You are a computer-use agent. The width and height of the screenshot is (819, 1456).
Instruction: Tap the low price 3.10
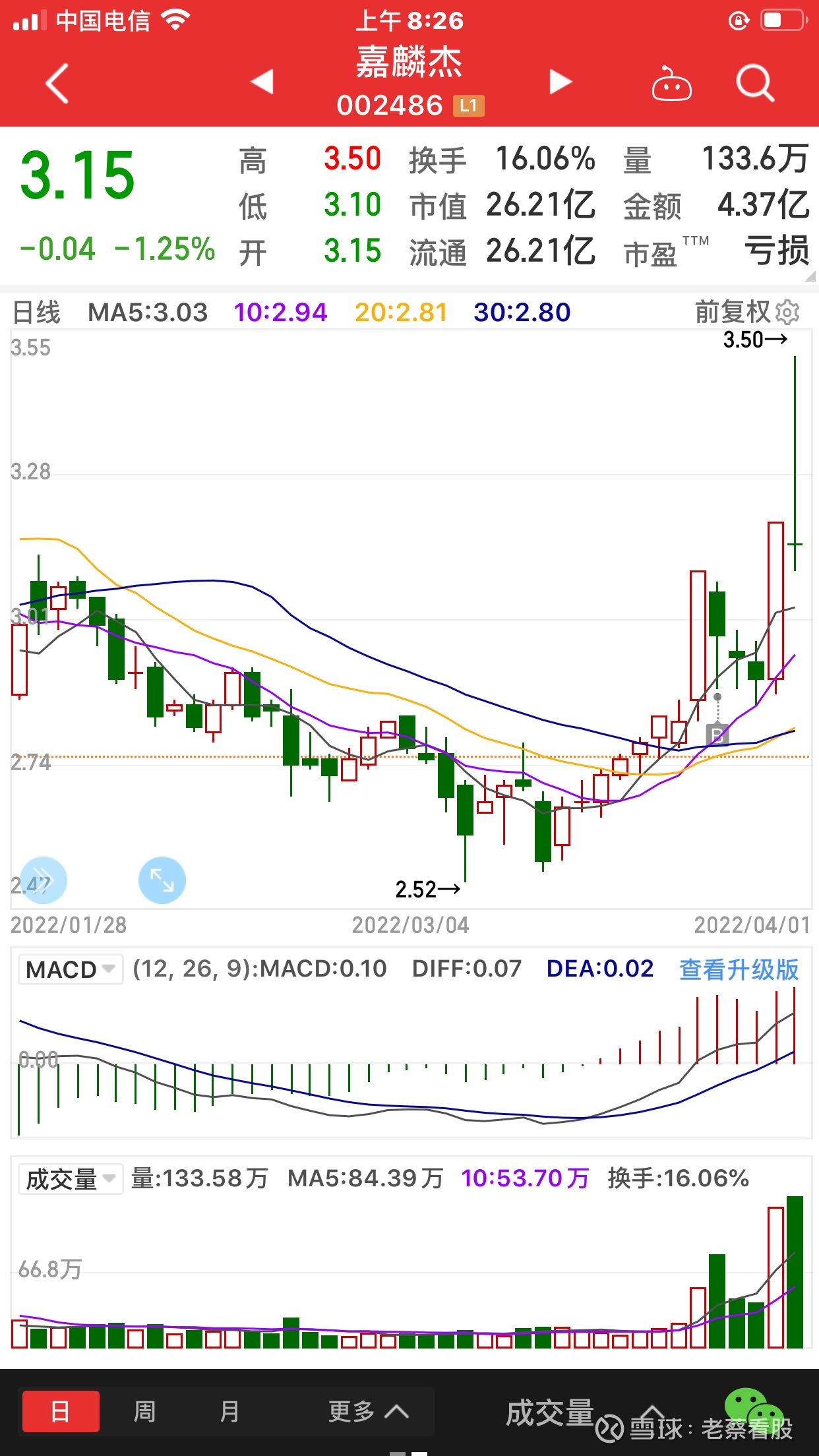coord(352,205)
